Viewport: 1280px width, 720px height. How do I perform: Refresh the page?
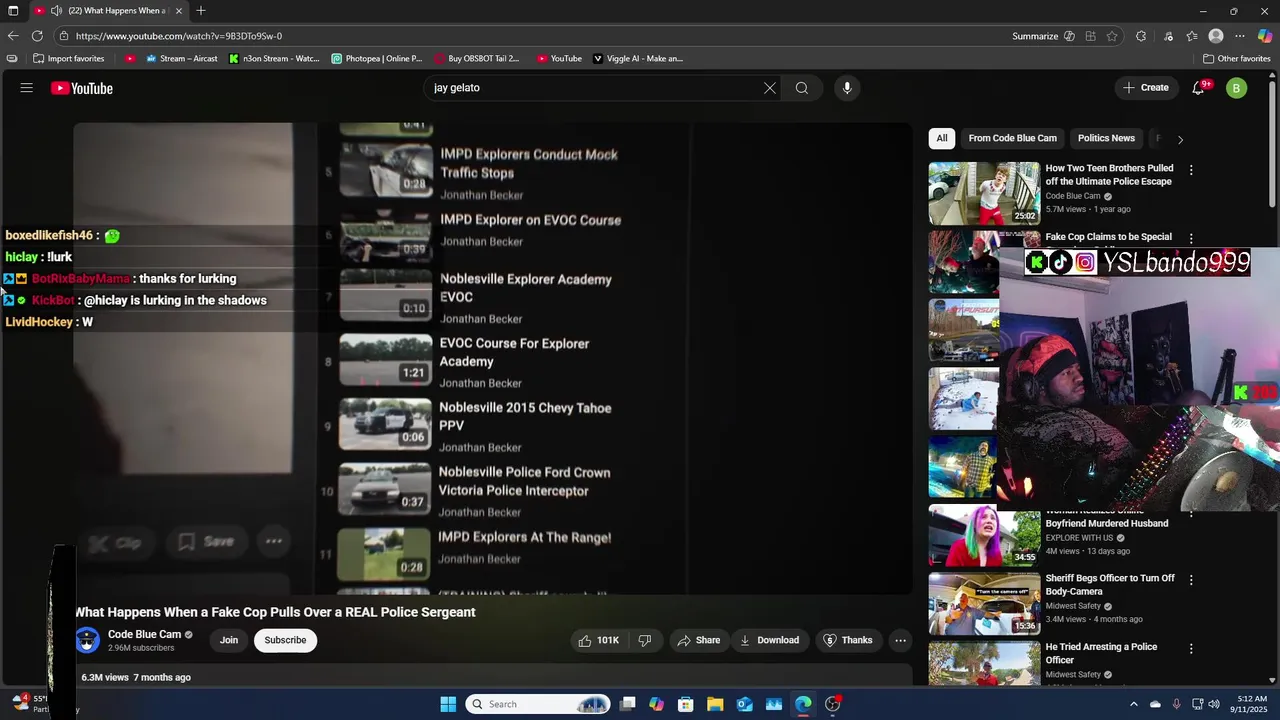point(37,36)
